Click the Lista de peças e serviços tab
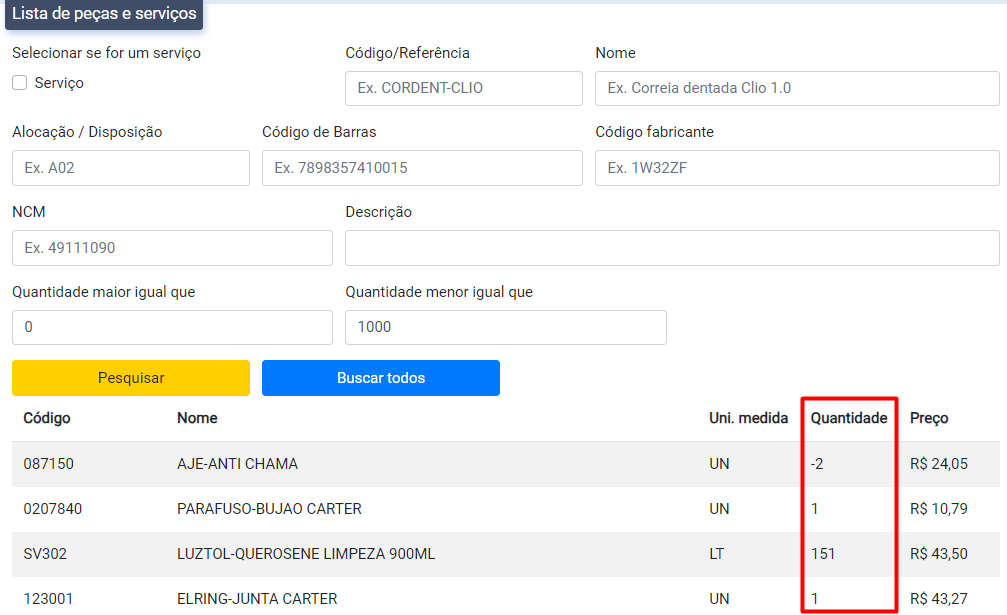Screen dimensions: 1007x615 coord(104,14)
